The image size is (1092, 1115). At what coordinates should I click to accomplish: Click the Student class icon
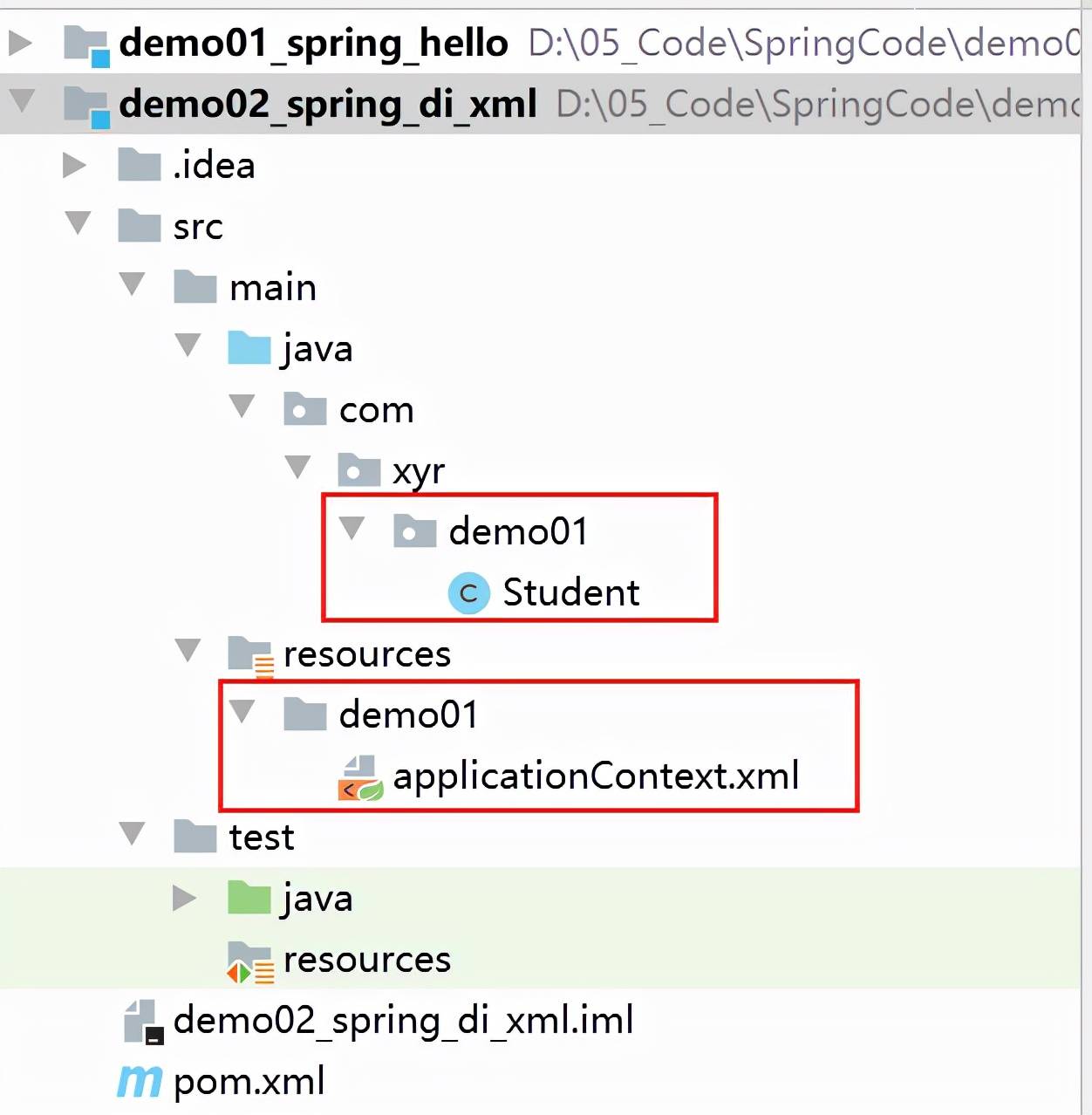(468, 593)
